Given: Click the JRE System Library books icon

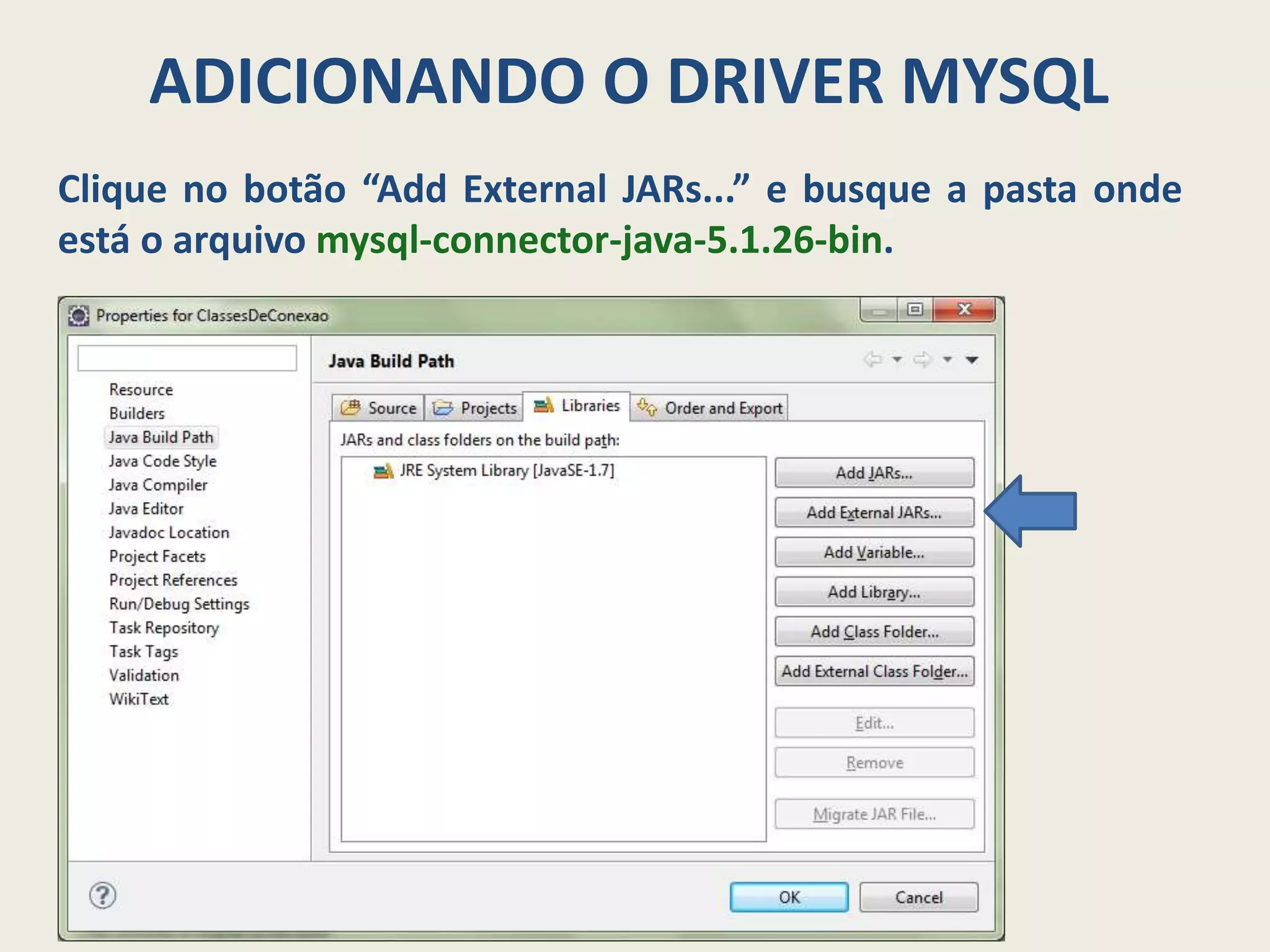Looking at the screenshot, I should [x=383, y=471].
